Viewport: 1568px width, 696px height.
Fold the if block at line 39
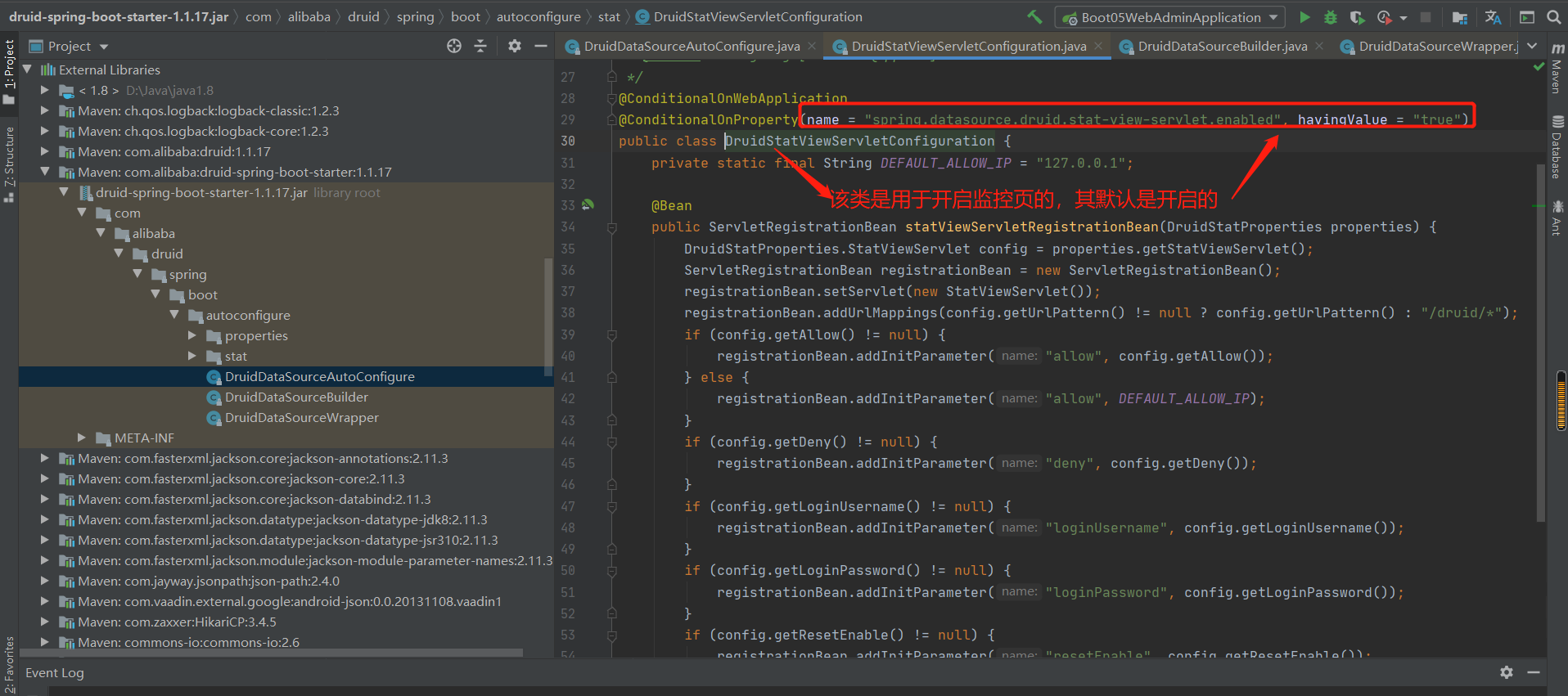tap(611, 335)
